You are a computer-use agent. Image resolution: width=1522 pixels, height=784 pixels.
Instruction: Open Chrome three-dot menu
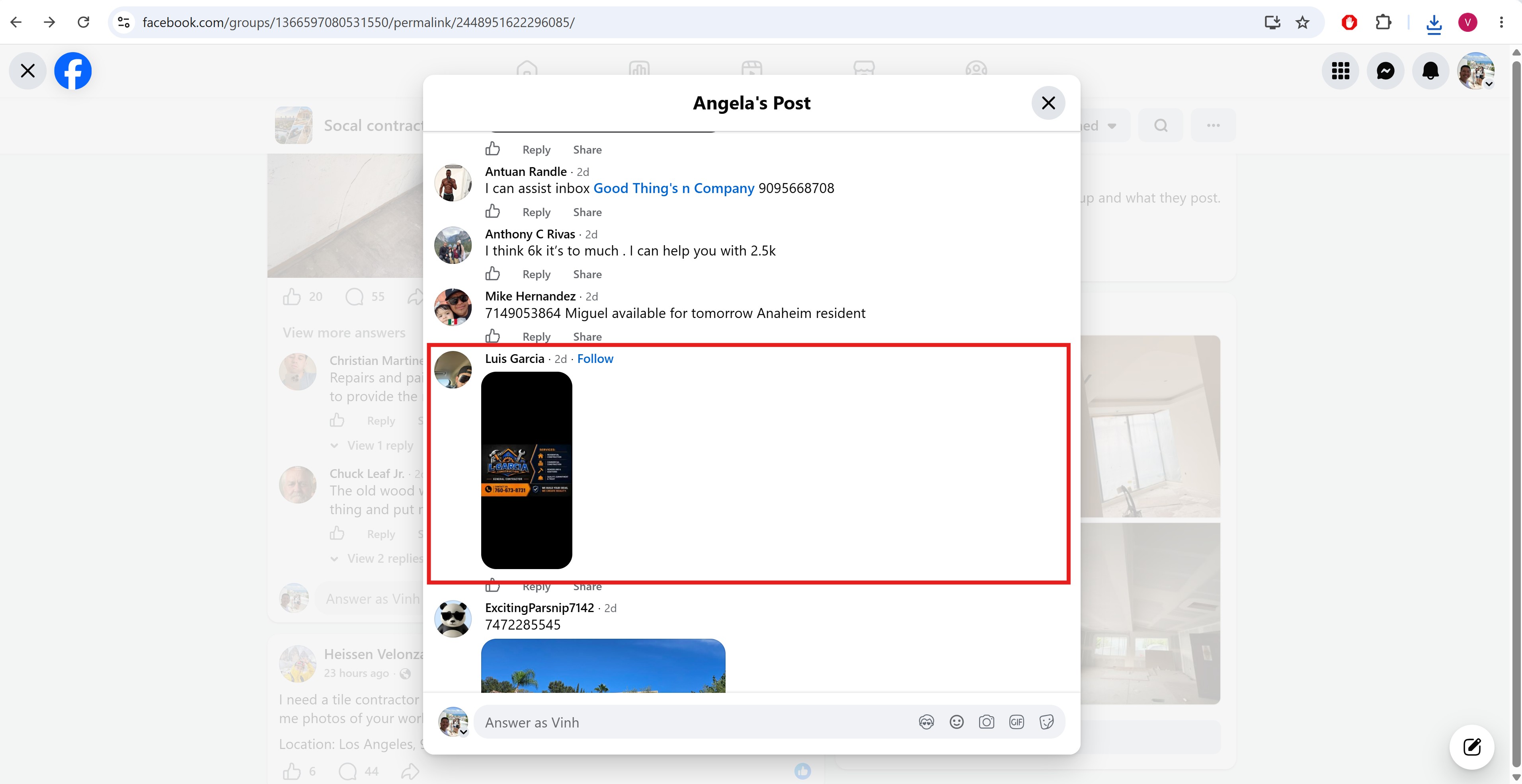pos(1501,22)
